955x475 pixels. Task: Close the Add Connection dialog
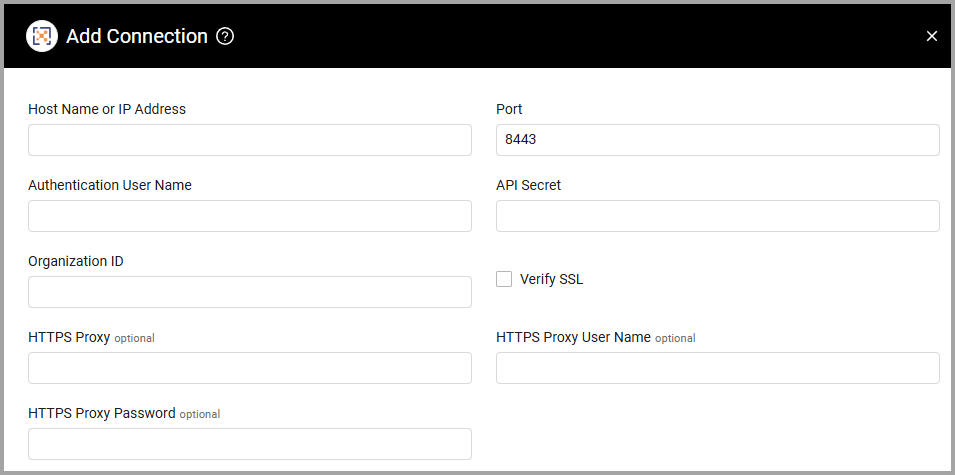pos(931,37)
